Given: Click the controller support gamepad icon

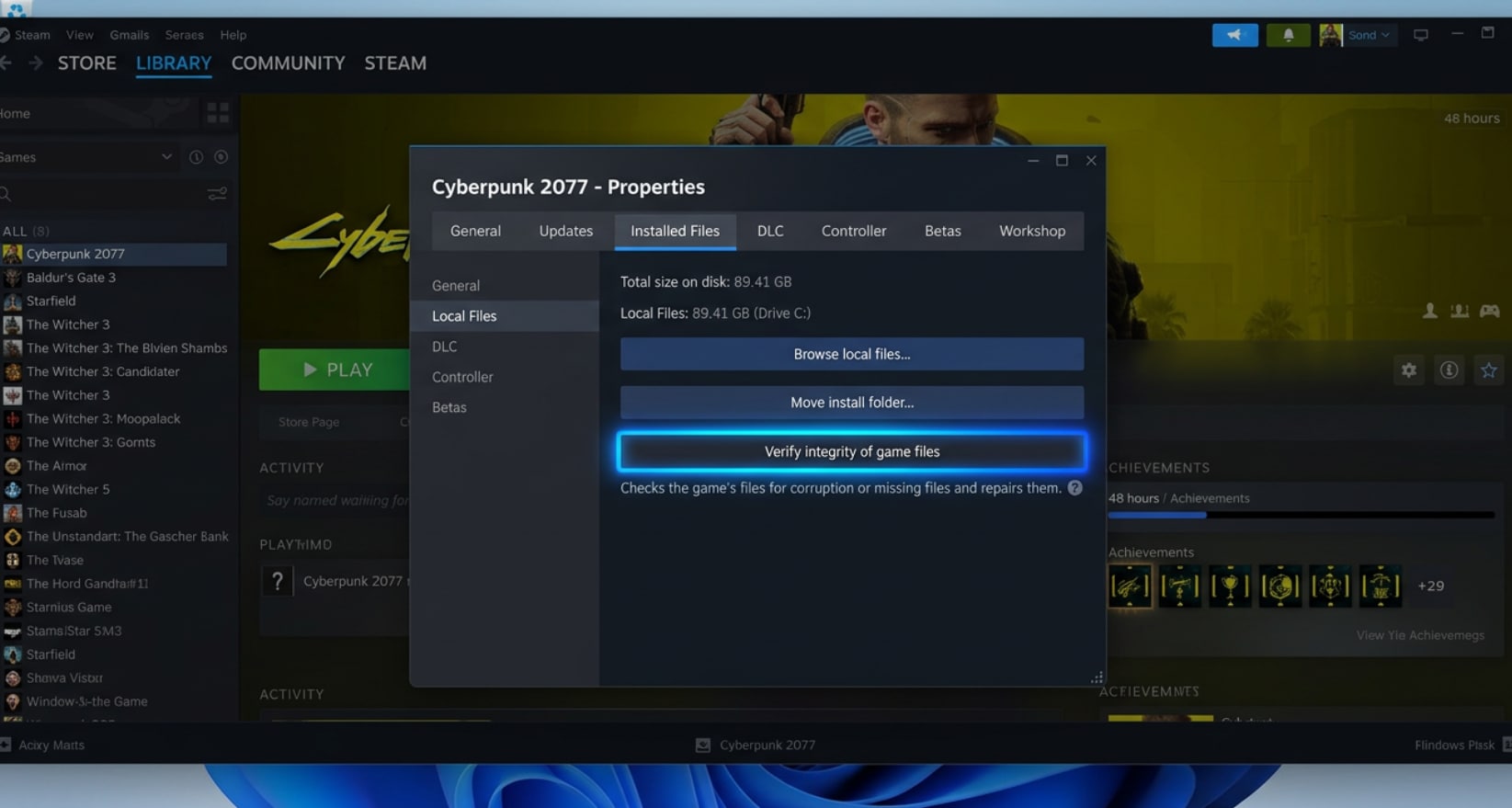Looking at the screenshot, I should (1489, 312).
